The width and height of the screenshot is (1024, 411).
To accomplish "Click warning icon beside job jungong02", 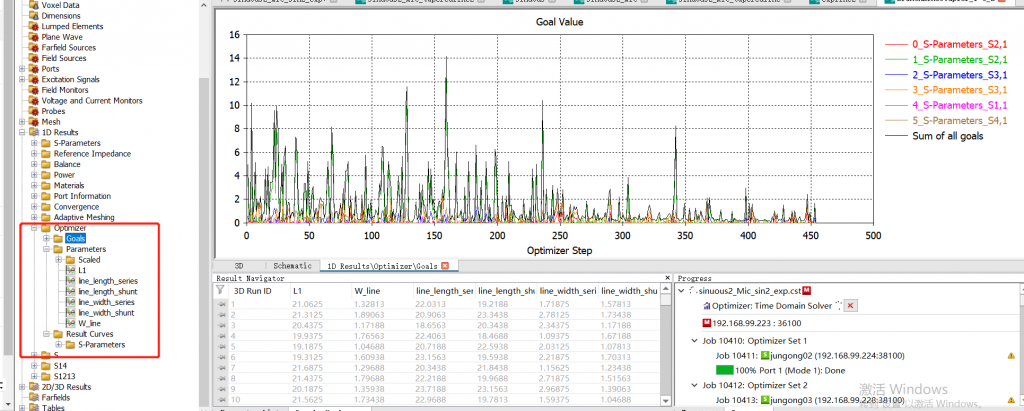I will point(1011,355).
